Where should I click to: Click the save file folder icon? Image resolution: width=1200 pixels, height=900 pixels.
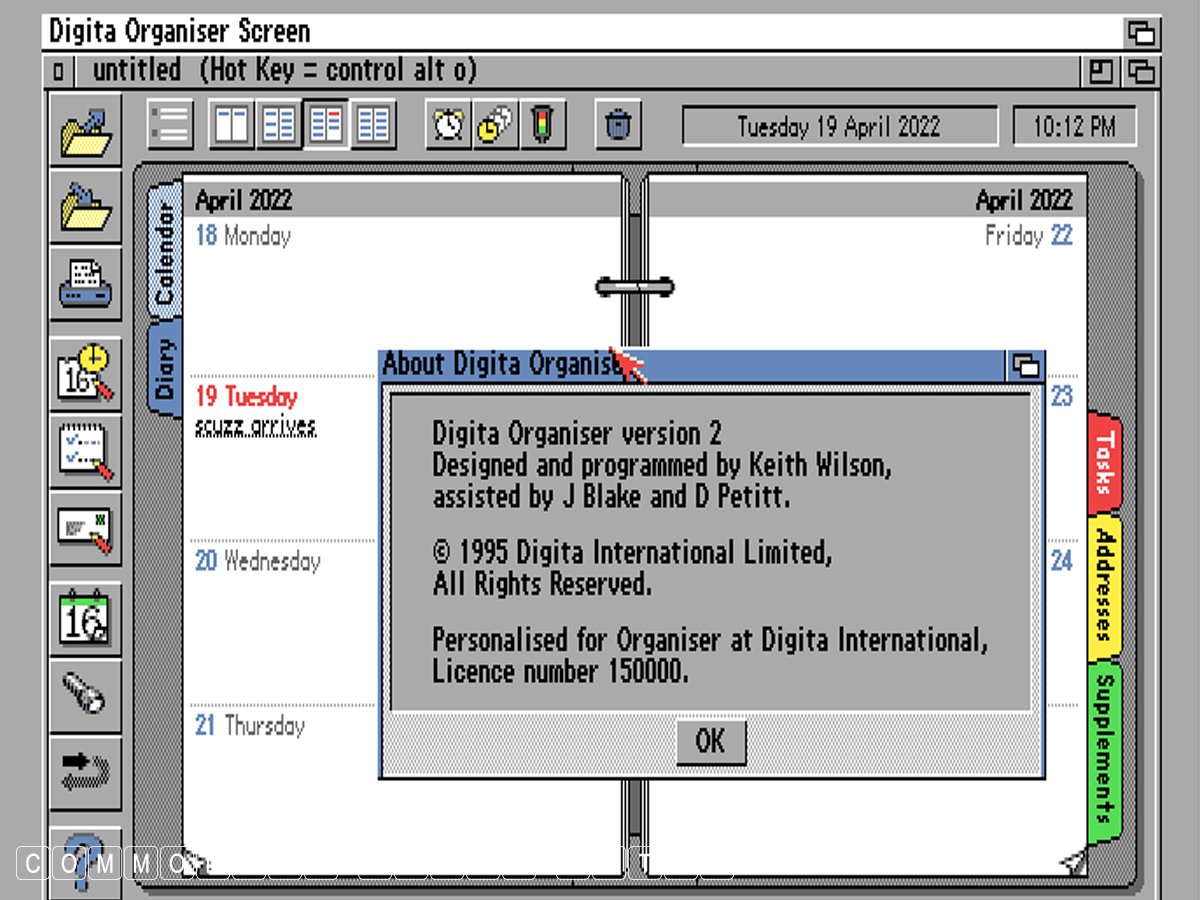(86, 207)
